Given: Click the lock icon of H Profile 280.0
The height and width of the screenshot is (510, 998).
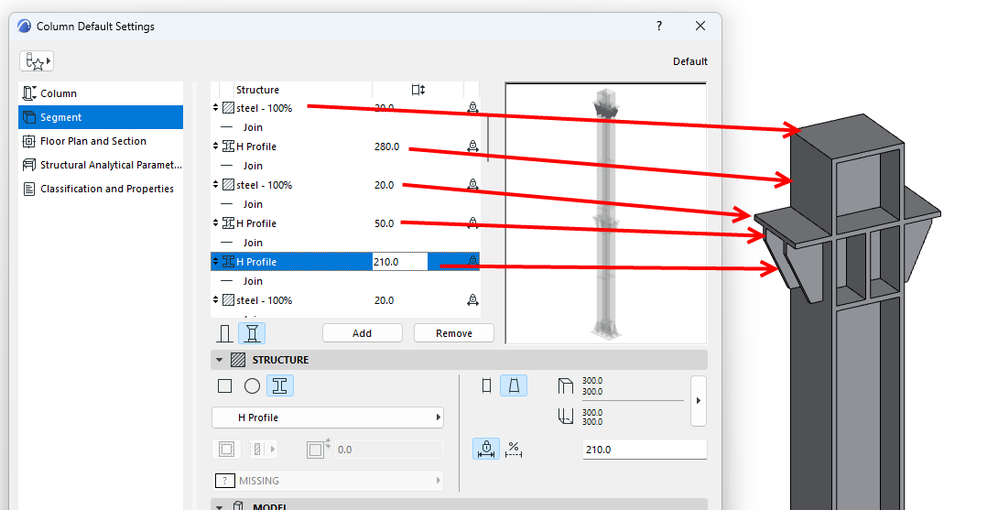Looking at the screenshot, I should click(472, 146).
